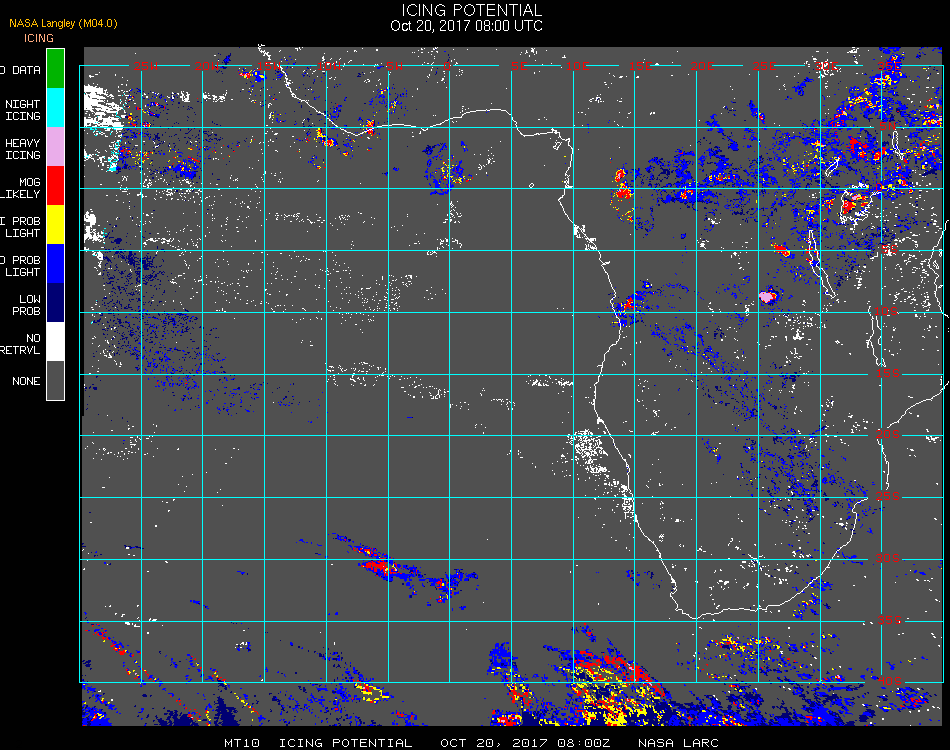950x750 pixels.
Task: Click the 'HEAVY ICING' legend label
Action: (x=22, y=149)
